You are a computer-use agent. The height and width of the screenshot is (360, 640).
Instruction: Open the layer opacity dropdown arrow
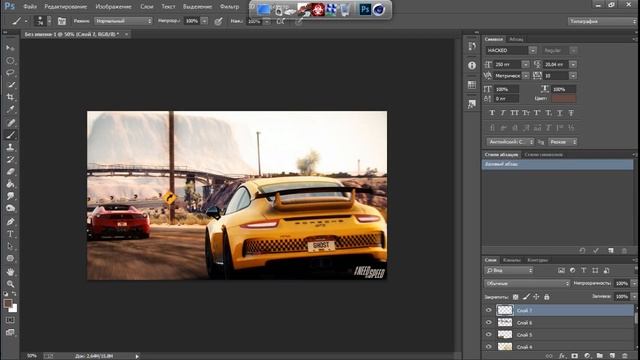pyautogui.click(x=633, y=283)
